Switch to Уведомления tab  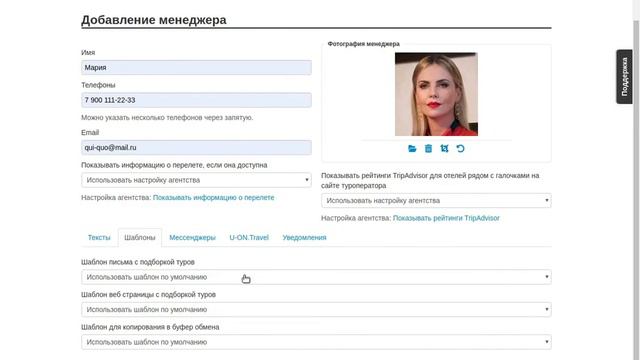[304, 238]
